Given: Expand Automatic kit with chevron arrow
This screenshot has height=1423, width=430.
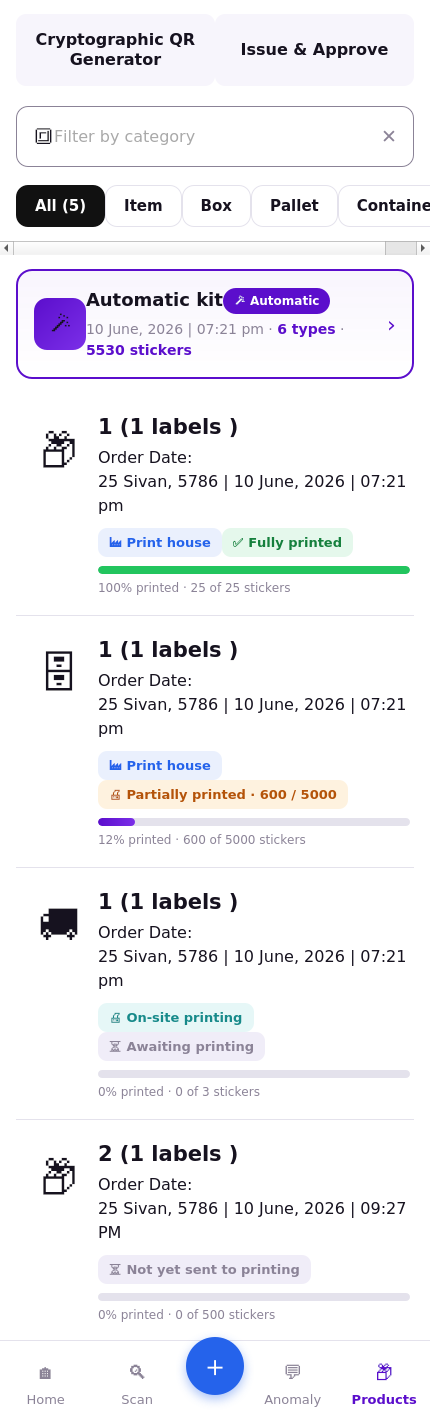Looking at the screenshot, I should [x=391, y=325].
